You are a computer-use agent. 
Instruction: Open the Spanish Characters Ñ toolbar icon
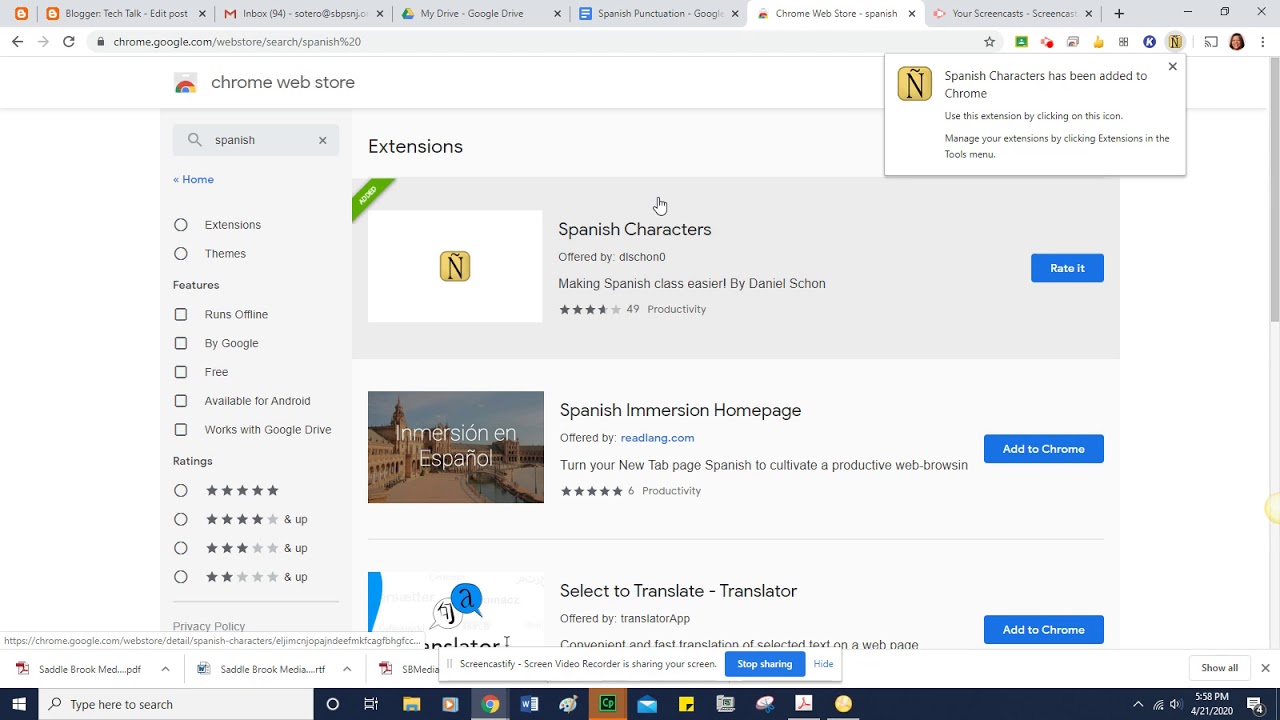1175,42
